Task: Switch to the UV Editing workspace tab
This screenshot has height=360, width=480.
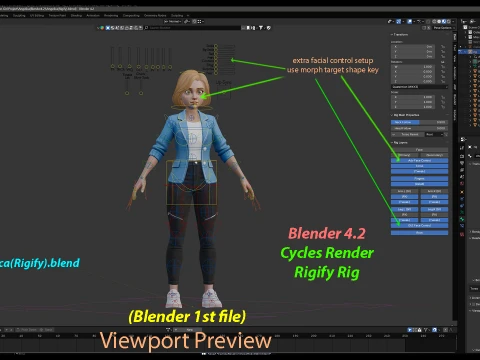Action: pos(37,15)
